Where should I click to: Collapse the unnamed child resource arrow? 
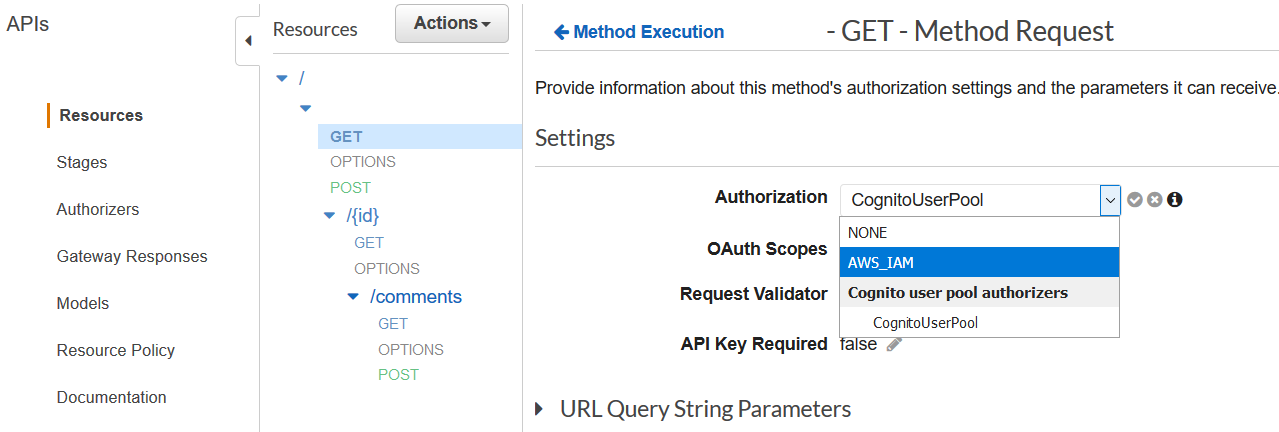(x=306, y=107)
